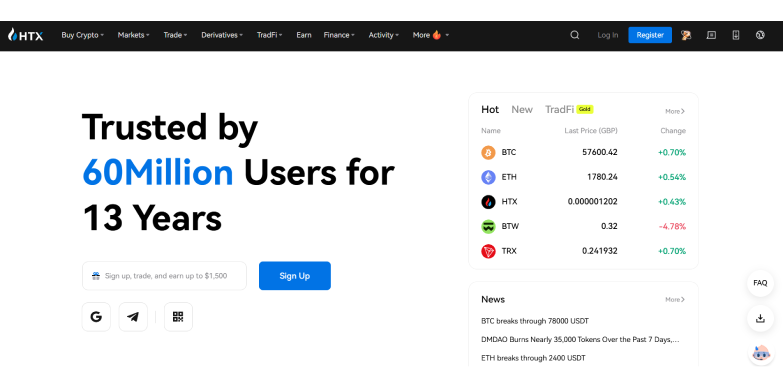Screen dimensions: 783x388
Task: Click the Last Price (GBP) header
Action: (591, 131)
